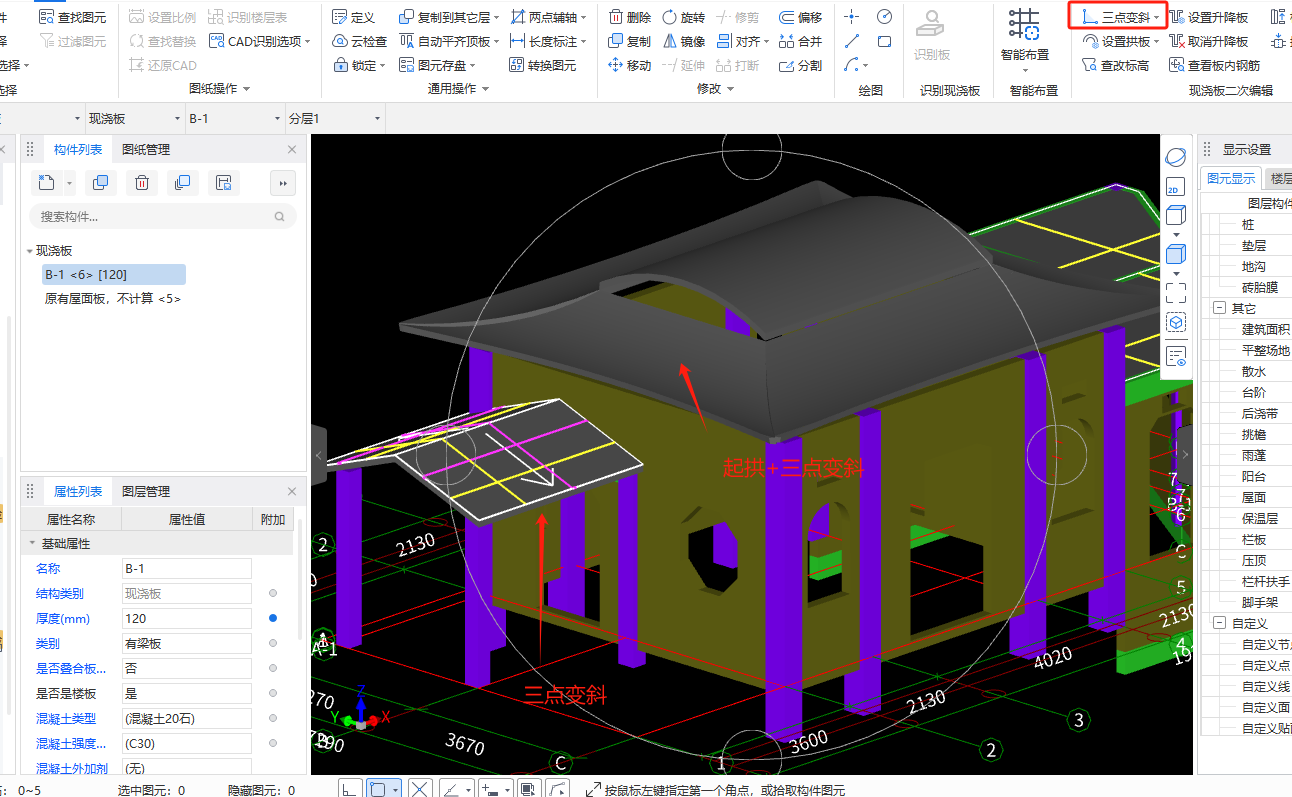
Task: Select the 图元显示 tab
Action: 1231,179
